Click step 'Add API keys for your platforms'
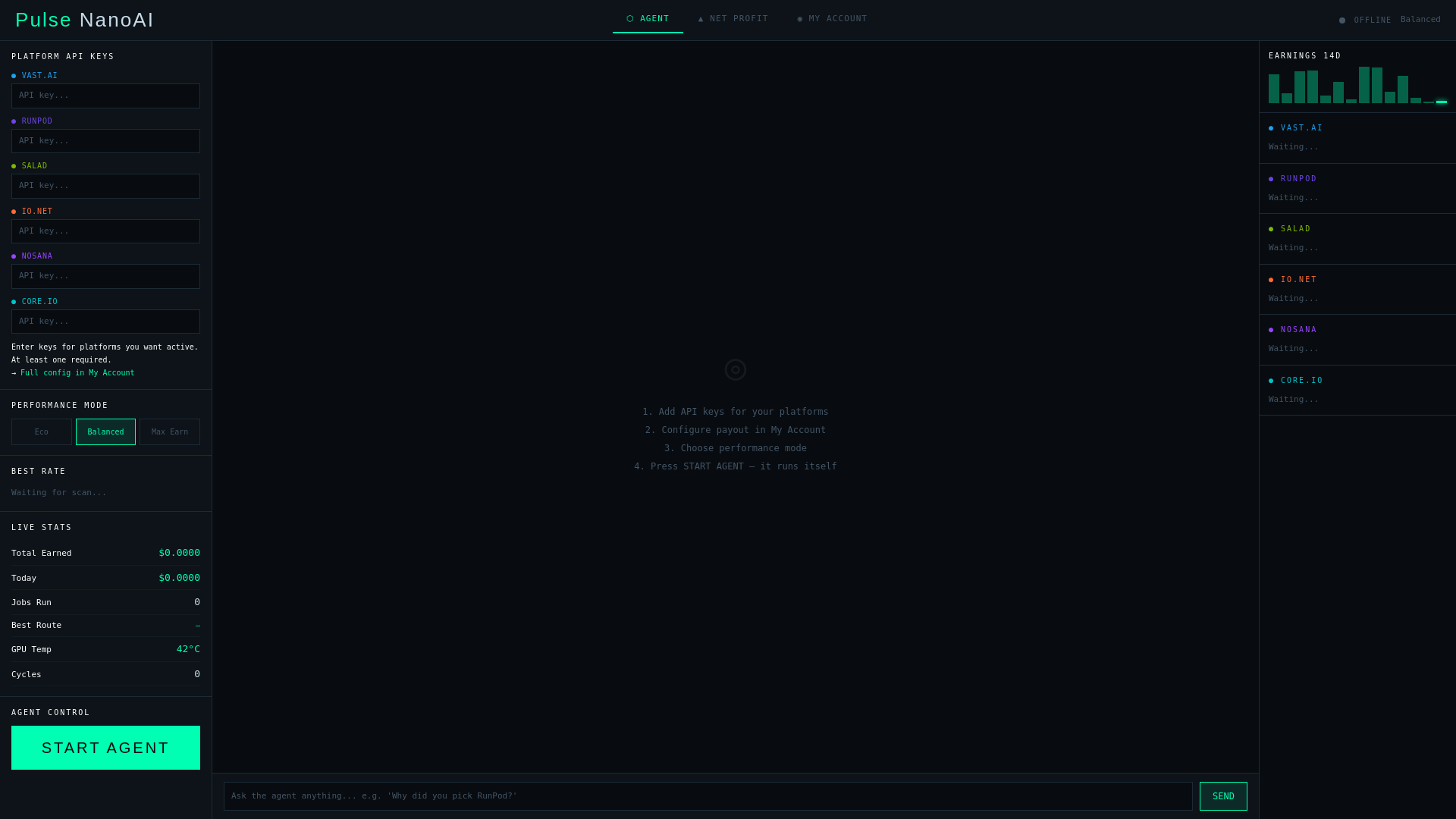This screenshot has height=819, width=1456. (x=736, y=412)
